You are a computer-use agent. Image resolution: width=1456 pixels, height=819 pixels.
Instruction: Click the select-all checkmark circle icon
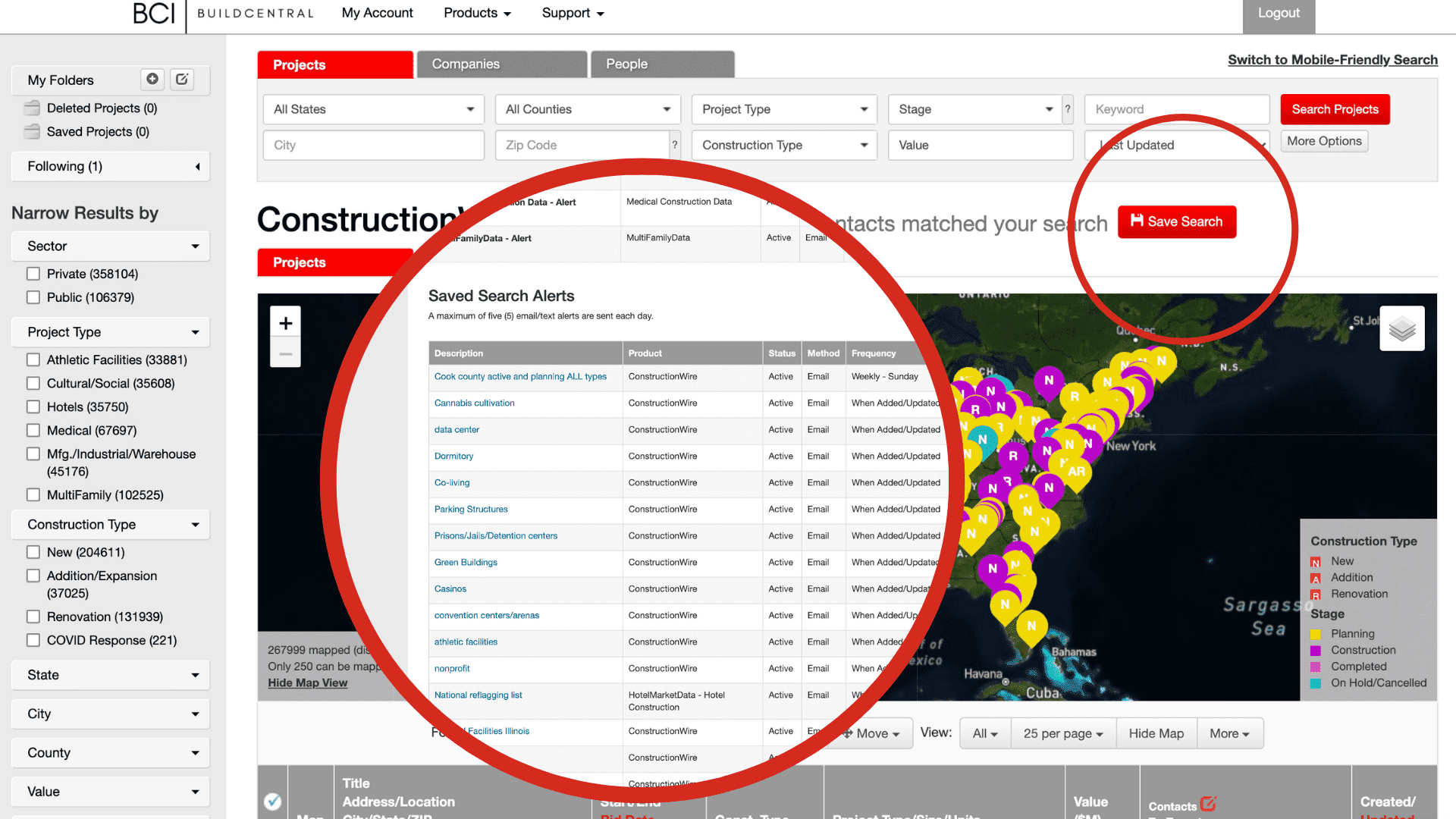click(x=273, y=801)
